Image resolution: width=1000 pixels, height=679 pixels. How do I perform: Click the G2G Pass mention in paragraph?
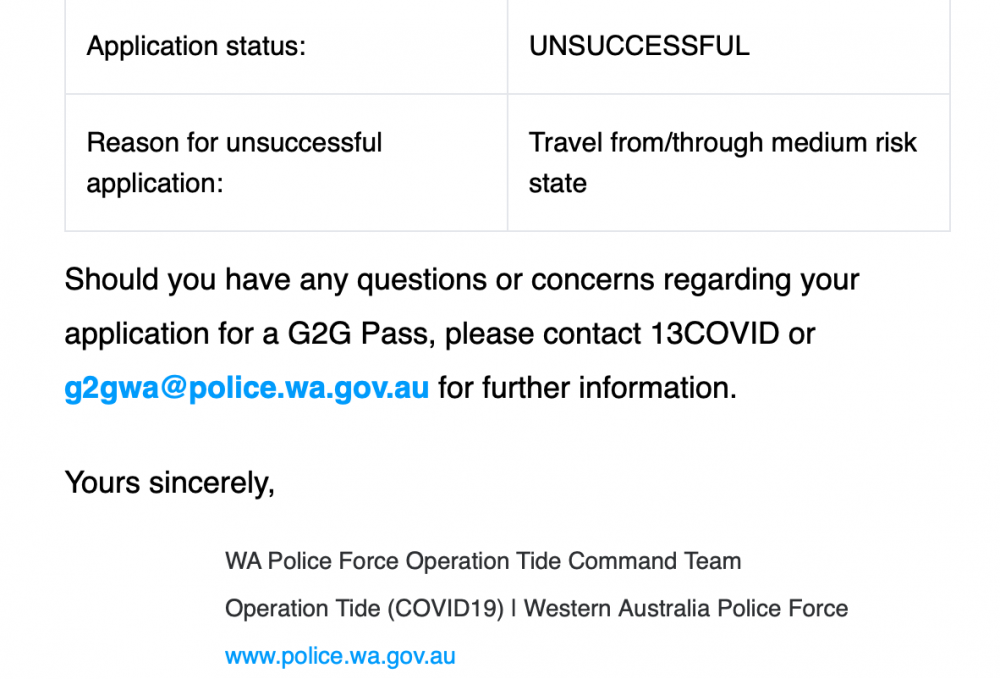(361, 333)
